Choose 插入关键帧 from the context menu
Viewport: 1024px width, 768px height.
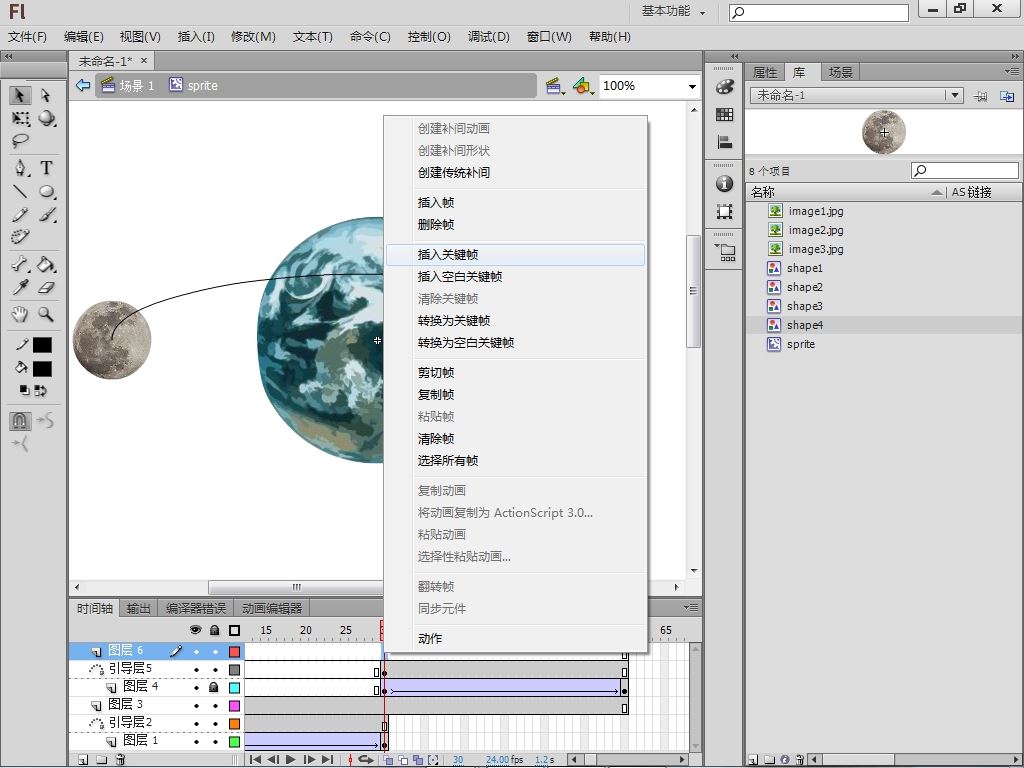pos(448,255)
